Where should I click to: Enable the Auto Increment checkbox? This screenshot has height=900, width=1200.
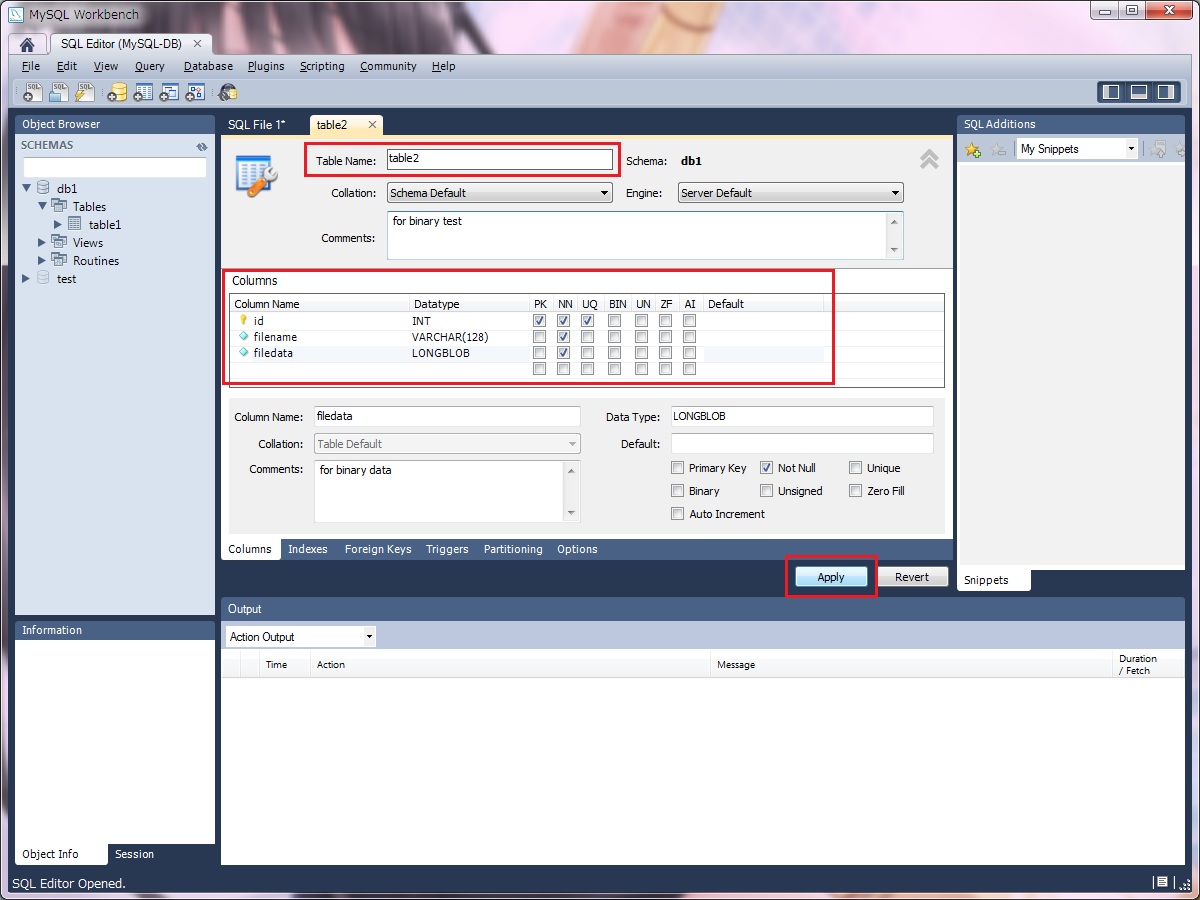coord(678,514)
